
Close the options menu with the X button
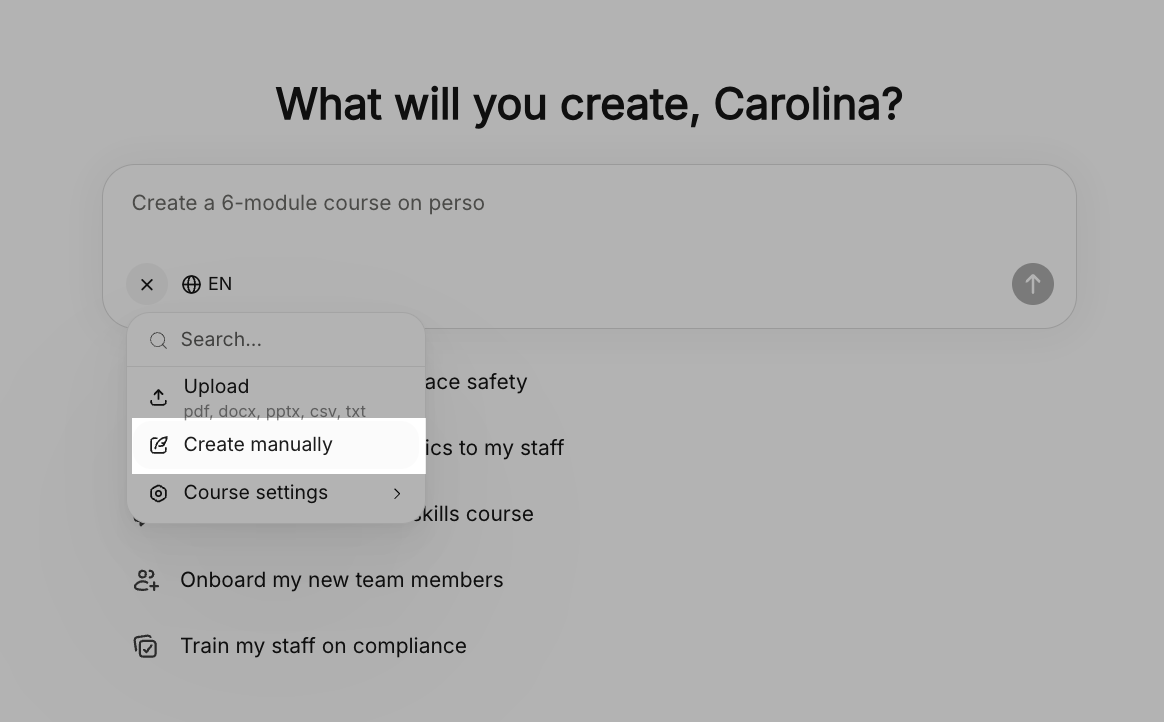pos(147,284)
